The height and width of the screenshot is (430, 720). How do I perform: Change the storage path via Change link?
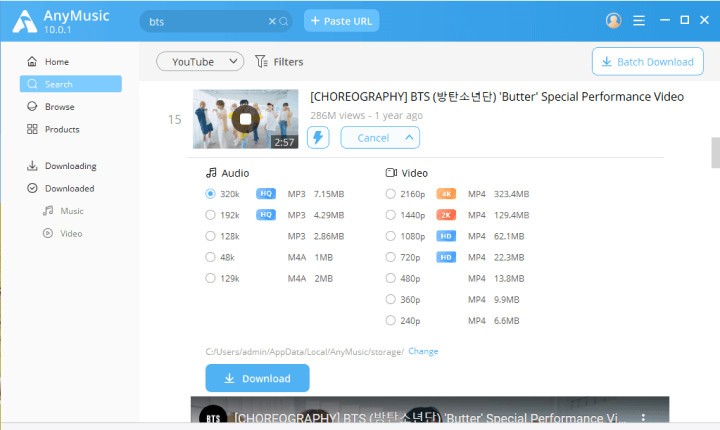[x=423, y=351]
